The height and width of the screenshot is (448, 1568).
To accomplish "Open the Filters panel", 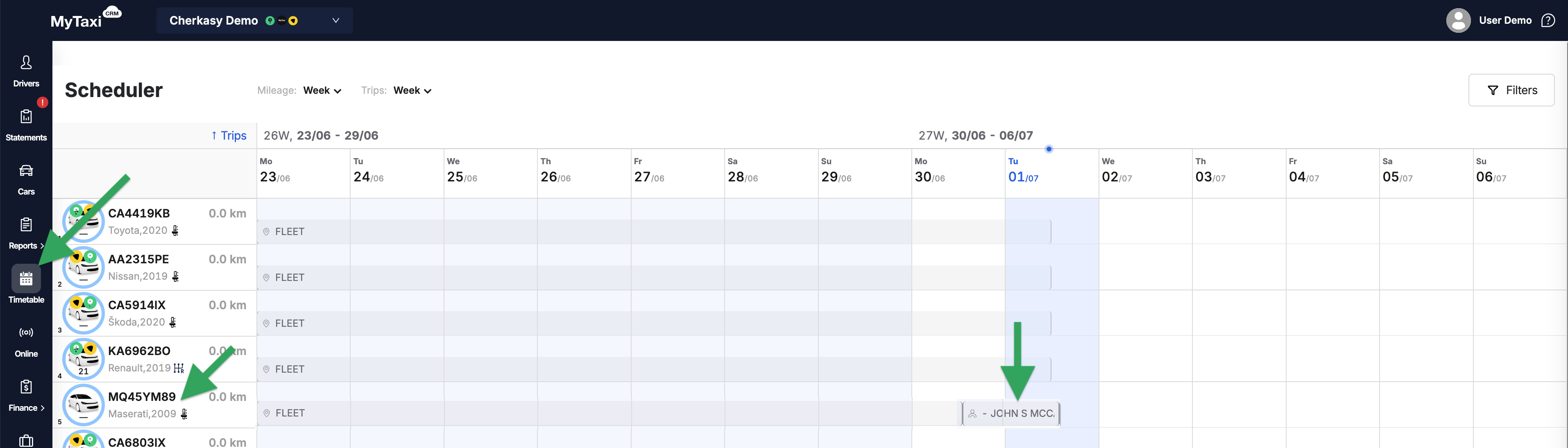I will (1511, 90).
